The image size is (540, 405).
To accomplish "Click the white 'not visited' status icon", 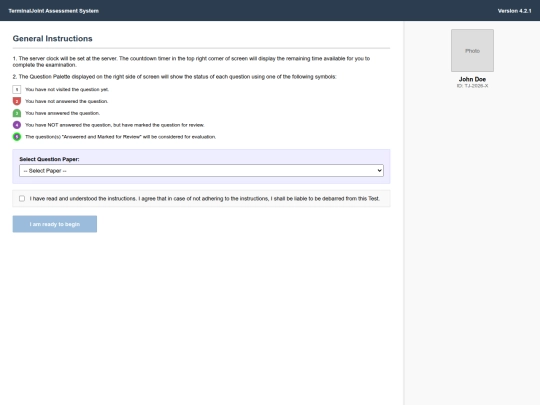I will [x=17, y=90].
